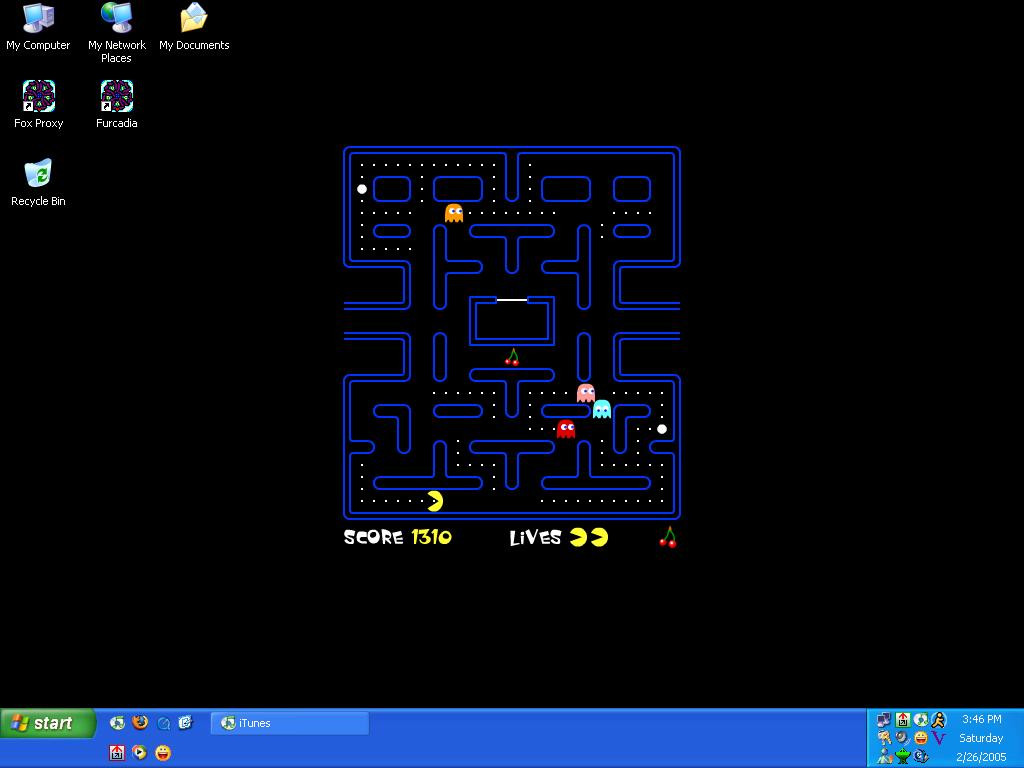This screenshot has width=1024, height=768.
Task: Launch QuickTime from the Quick Launch bar
Action: (163, 722)
